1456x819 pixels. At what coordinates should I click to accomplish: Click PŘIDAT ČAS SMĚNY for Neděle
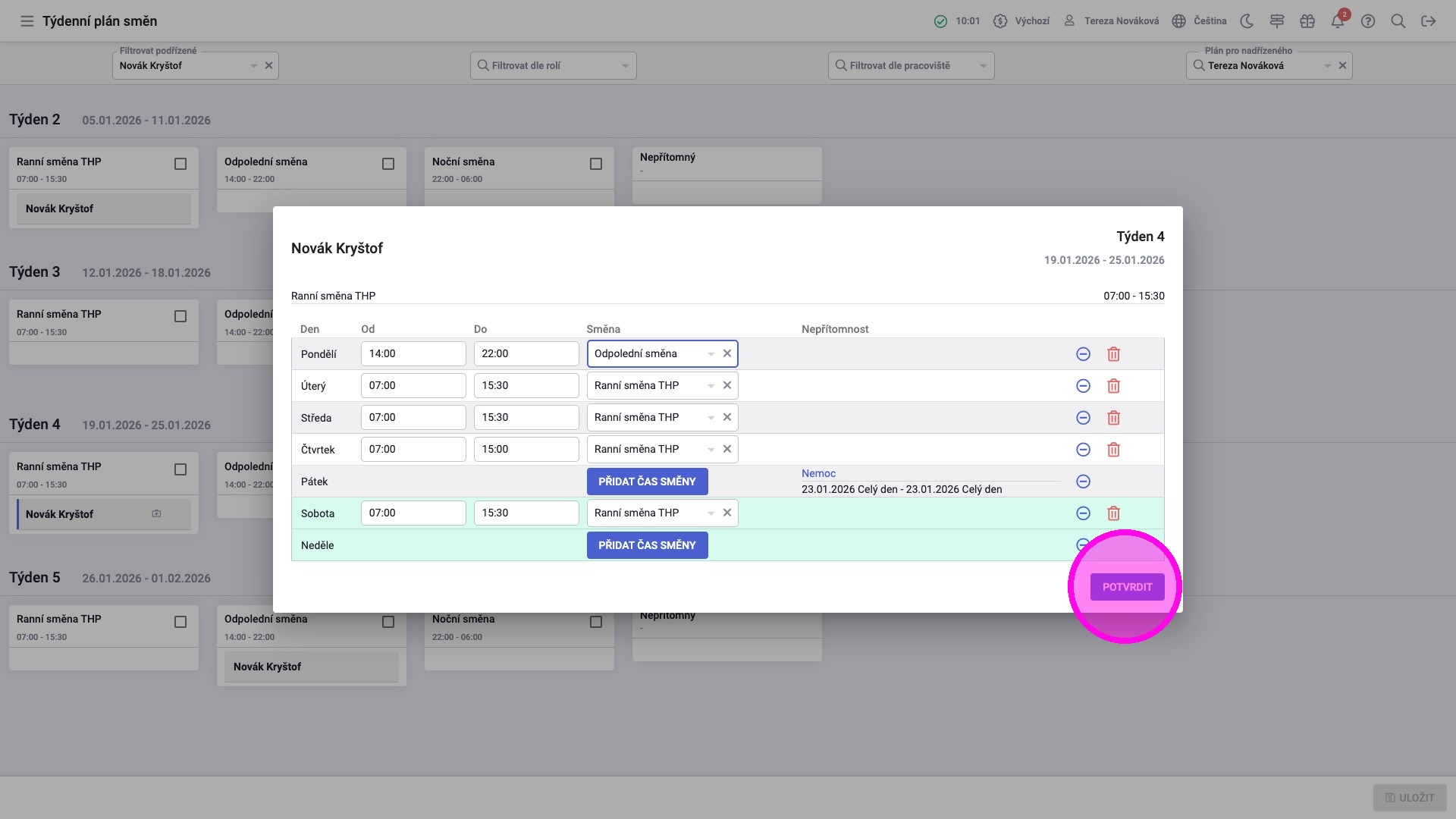coord(647,545)
